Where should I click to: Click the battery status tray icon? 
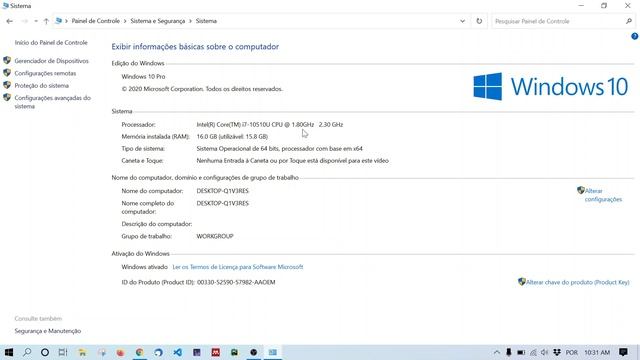521,352
